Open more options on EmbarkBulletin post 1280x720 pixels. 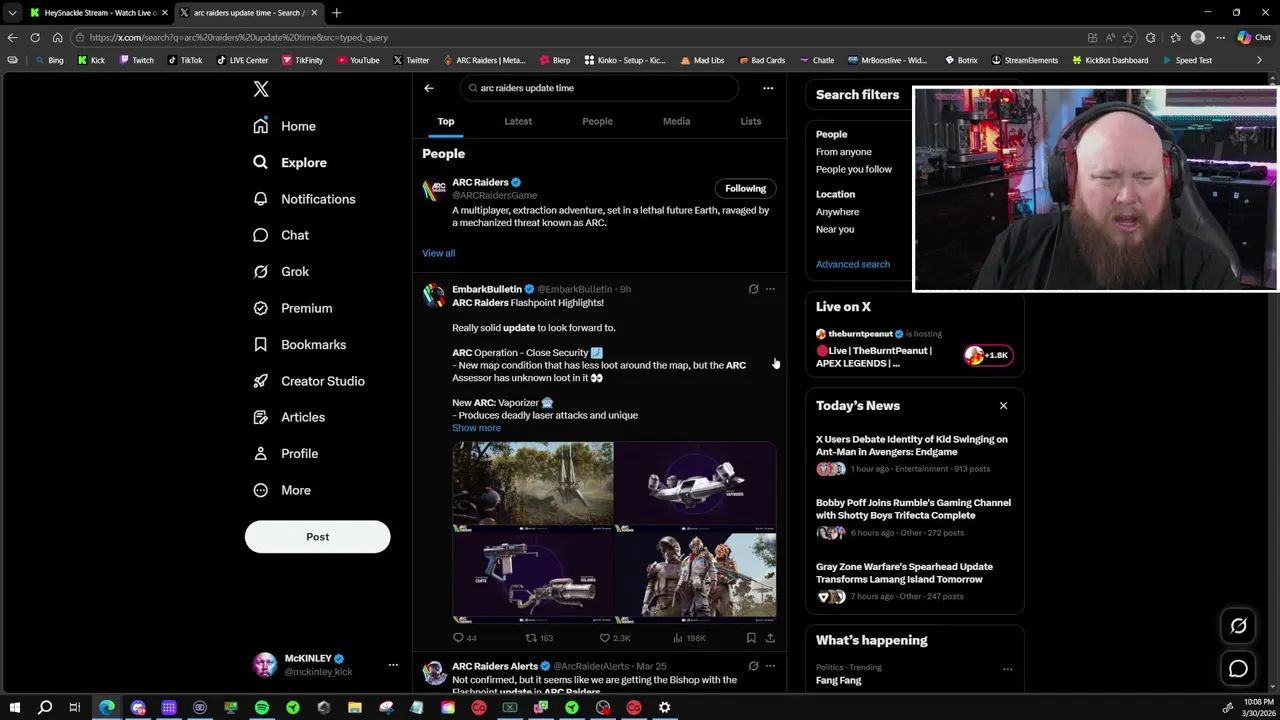[770, 289]
